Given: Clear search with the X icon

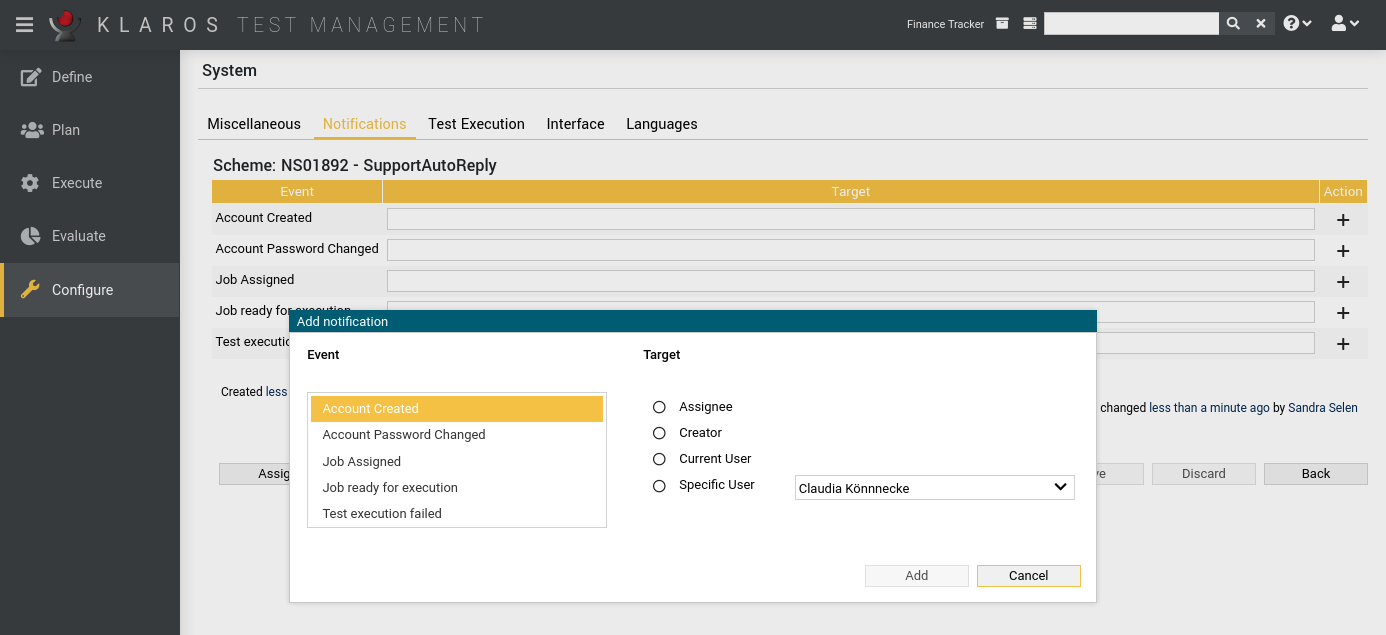Looking at the screenshot, I should coord(1261,24).
